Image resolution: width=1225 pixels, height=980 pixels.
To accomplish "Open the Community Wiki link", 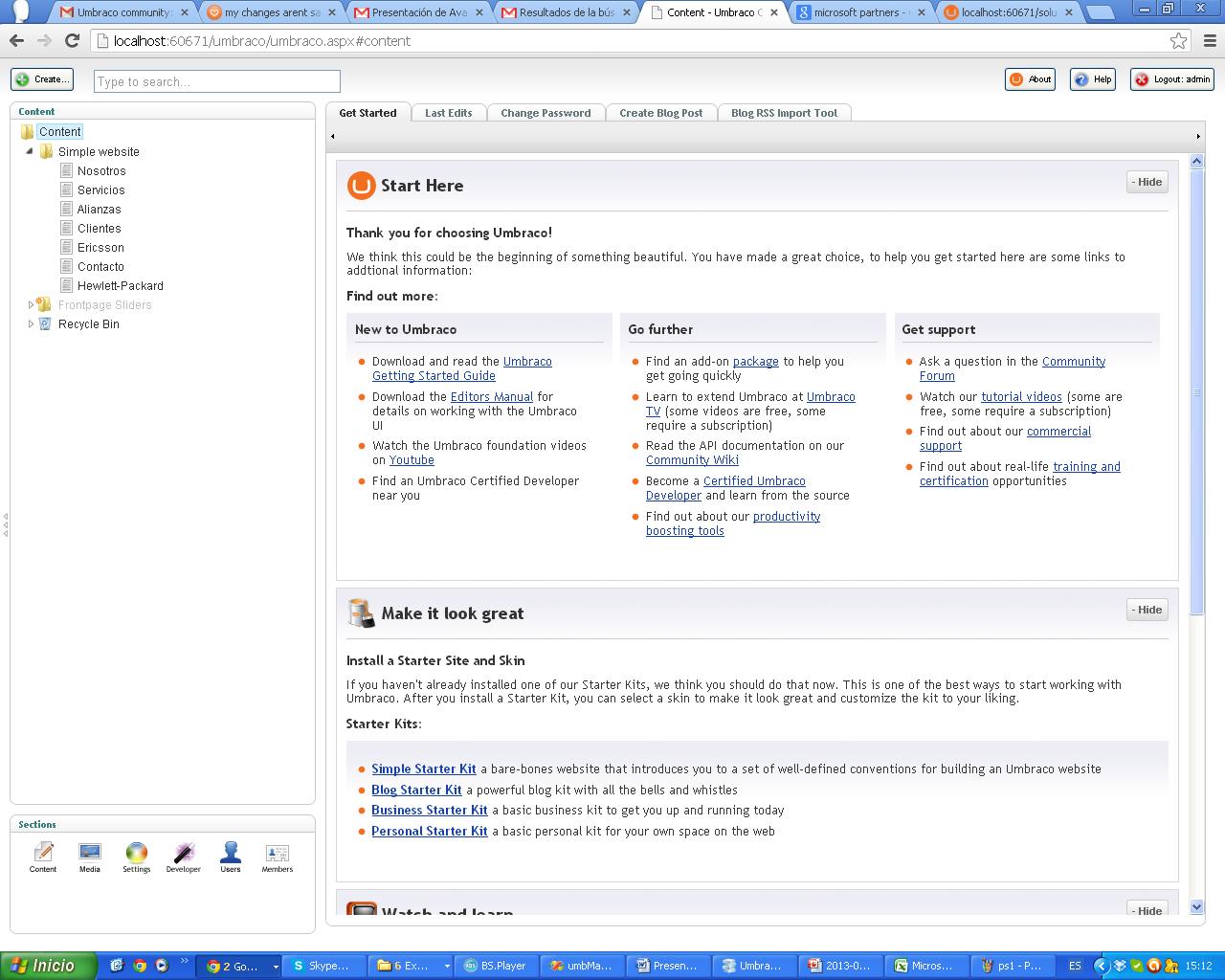I will [692, 459].
